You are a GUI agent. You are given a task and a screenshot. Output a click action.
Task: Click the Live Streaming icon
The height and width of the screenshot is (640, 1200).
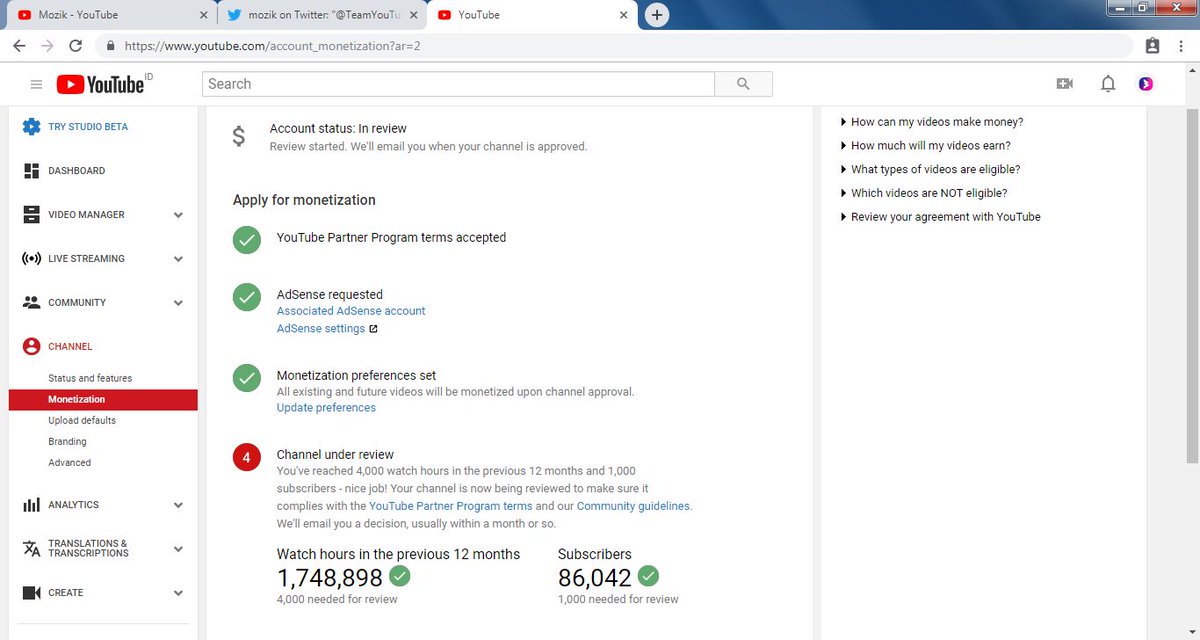coord(32,259)
